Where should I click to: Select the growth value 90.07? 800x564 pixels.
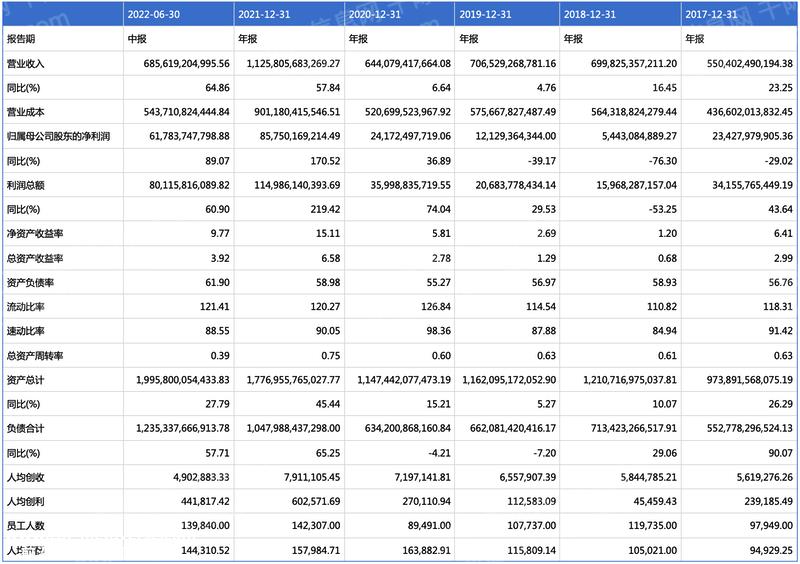pos(781,453)
